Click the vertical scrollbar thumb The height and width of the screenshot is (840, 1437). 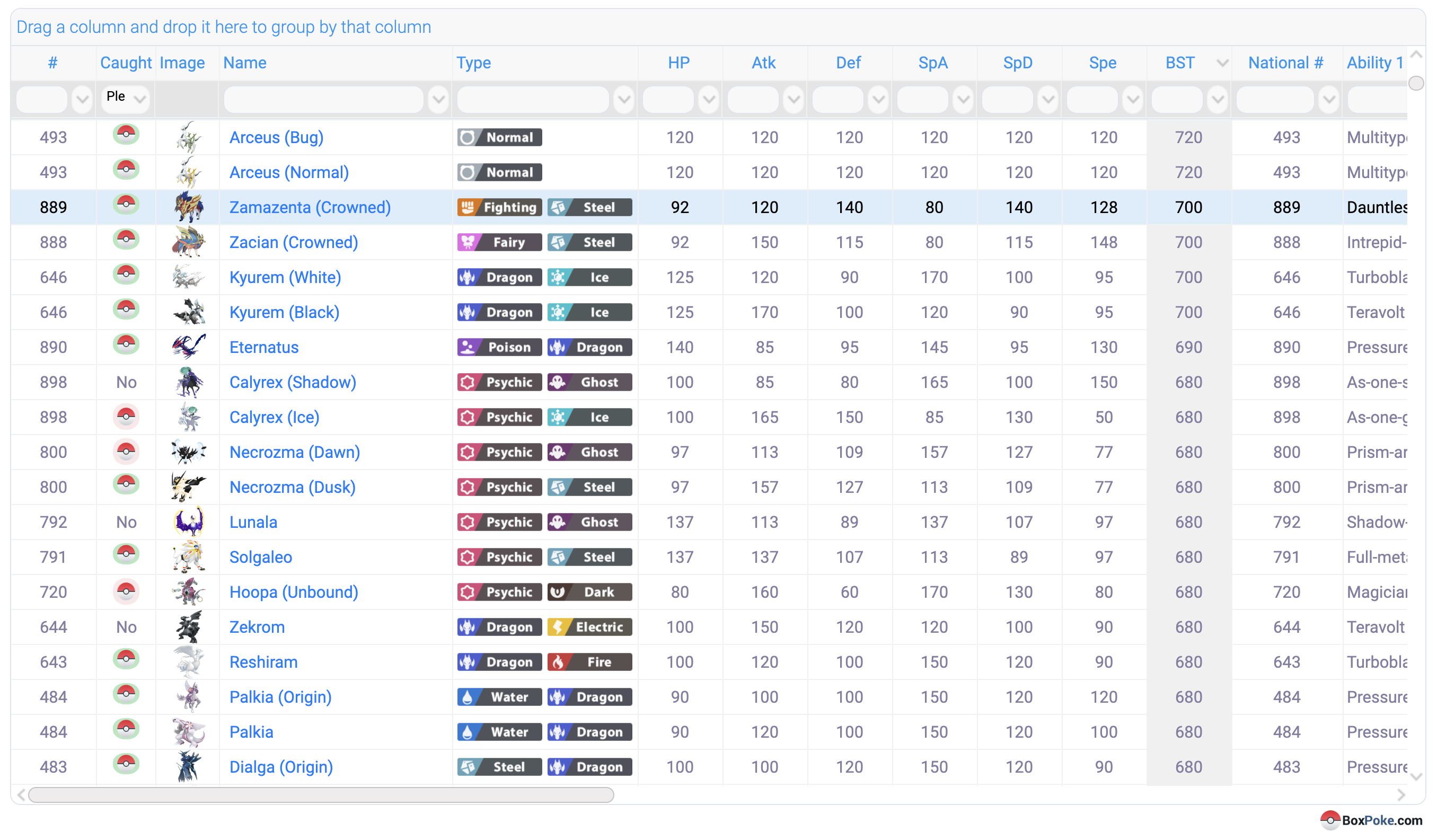click(x=1416, y=83)
